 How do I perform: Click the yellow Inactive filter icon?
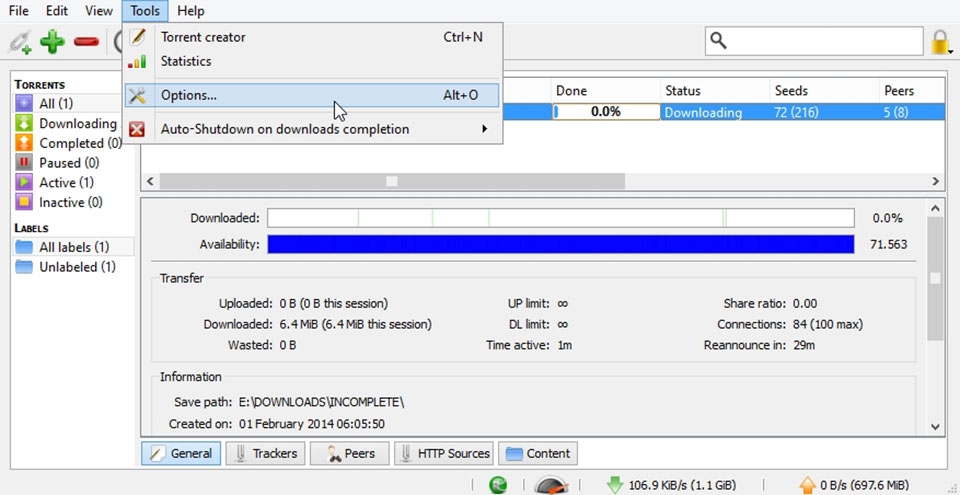point(24,202)
